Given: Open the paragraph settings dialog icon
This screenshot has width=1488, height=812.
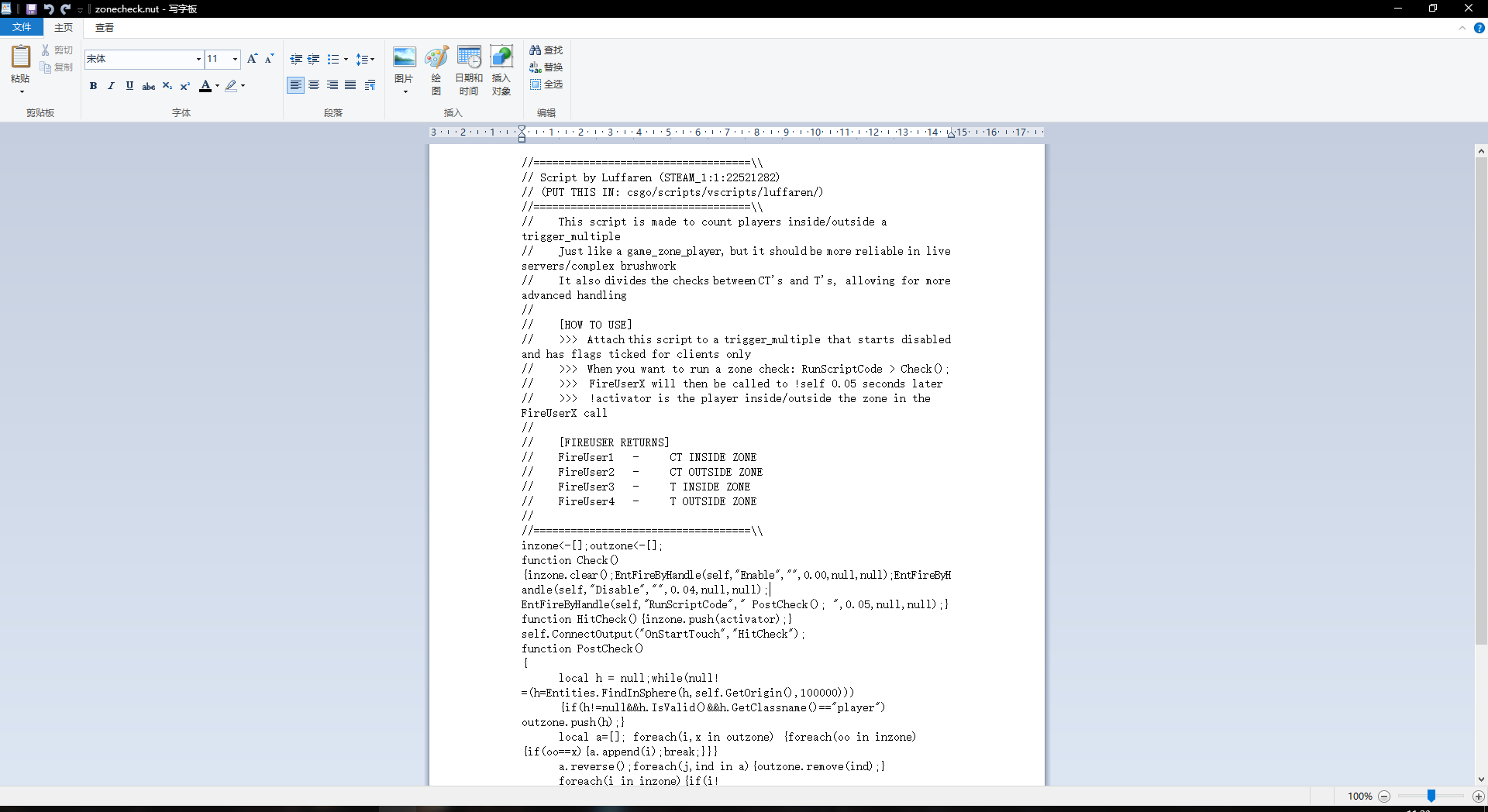Looking at the screenshot, I should pos(370,85).
